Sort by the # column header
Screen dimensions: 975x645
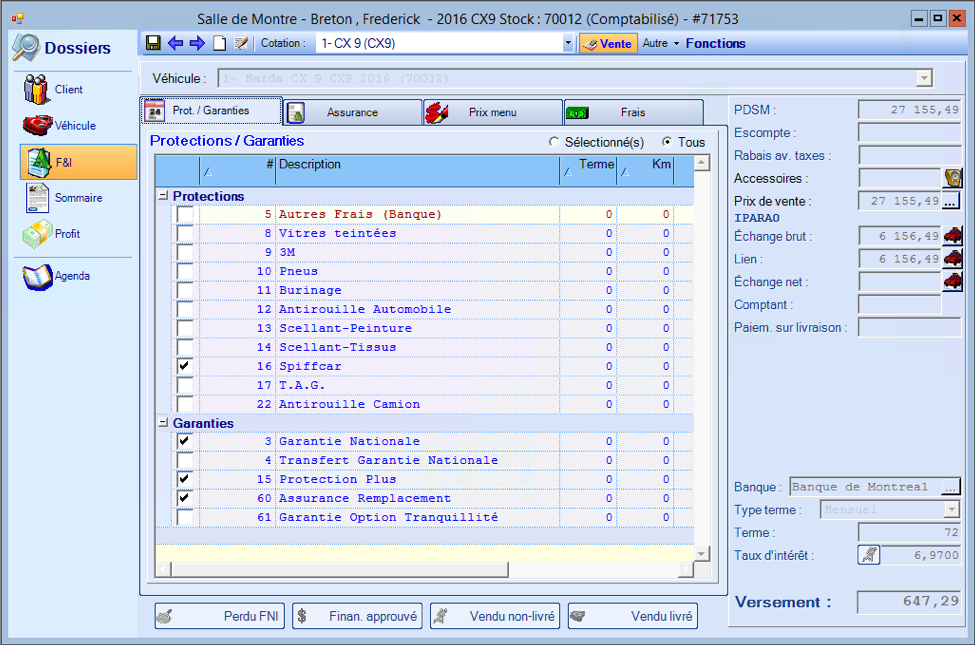(238, 170)
